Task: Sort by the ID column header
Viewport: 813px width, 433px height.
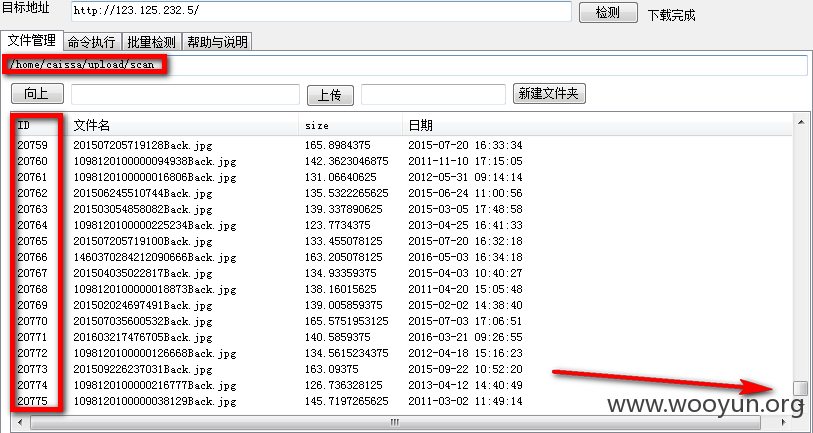Action: pos(39,125)
